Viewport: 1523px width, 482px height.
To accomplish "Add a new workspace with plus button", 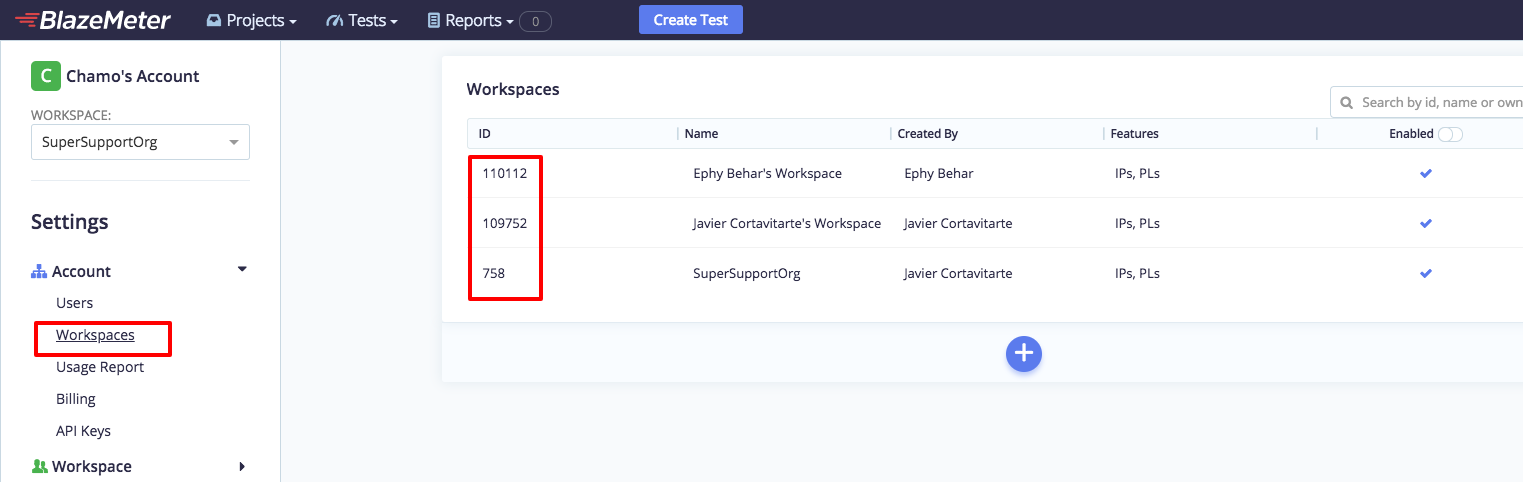I will pyautogui.click(x=1024, y=354).
